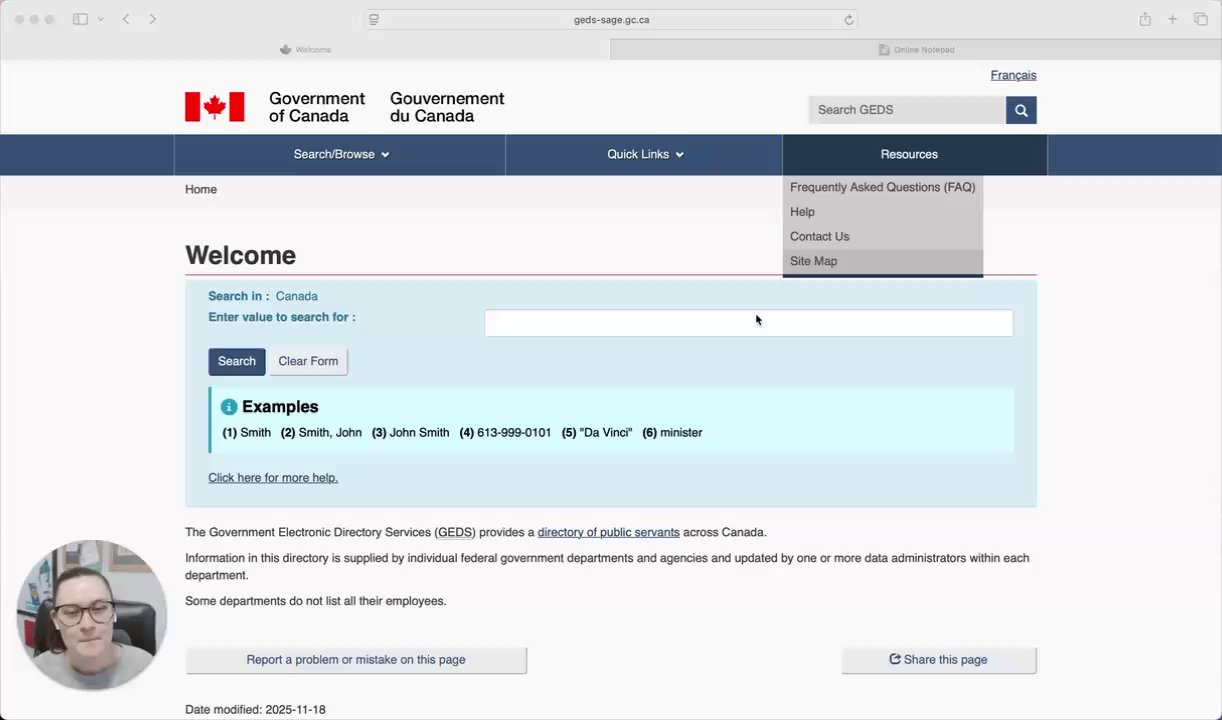Show the tab overview icon
1222x720 pixels.
click(x=1201, y=19)
